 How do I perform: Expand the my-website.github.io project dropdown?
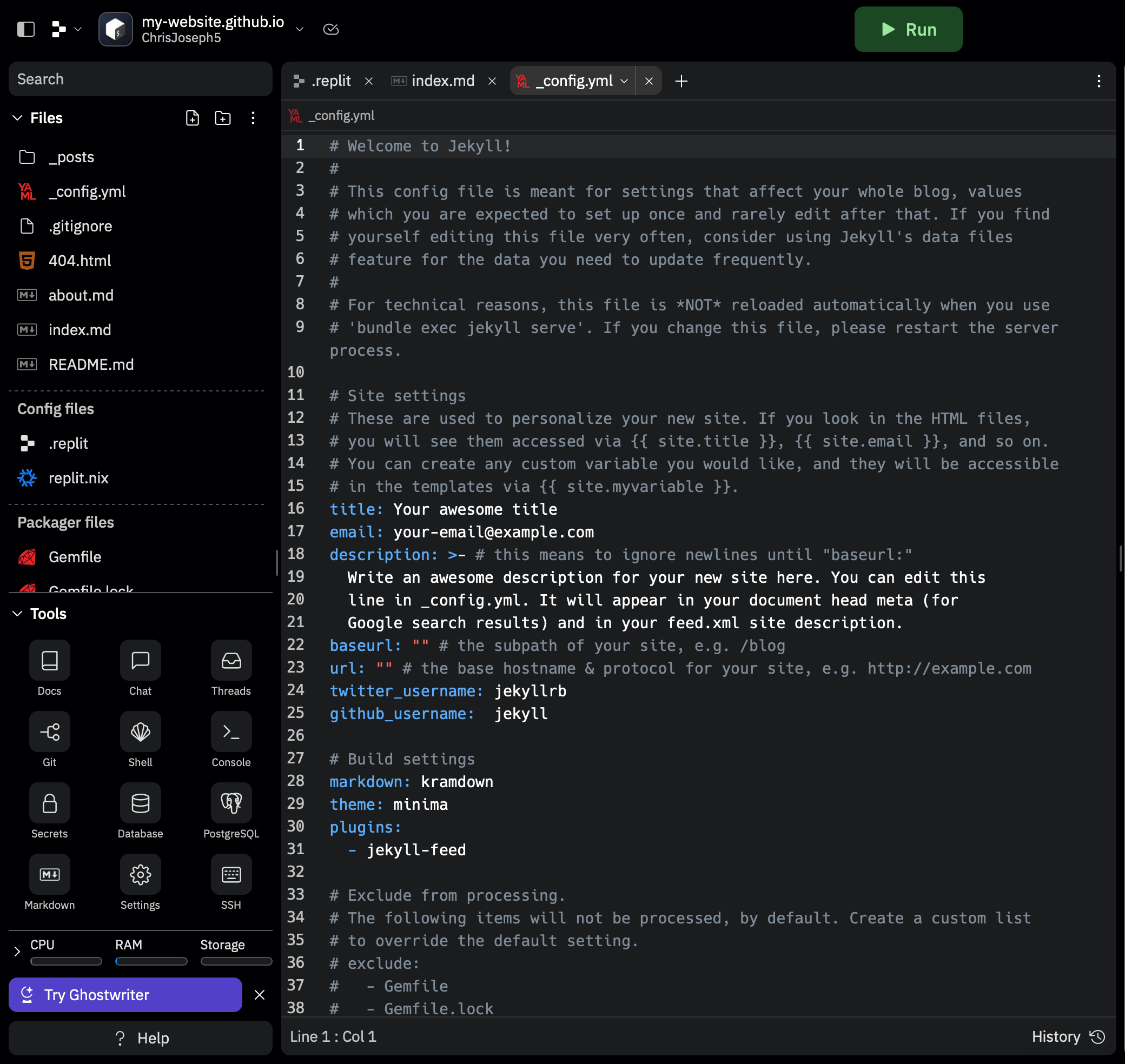[300, 29]
